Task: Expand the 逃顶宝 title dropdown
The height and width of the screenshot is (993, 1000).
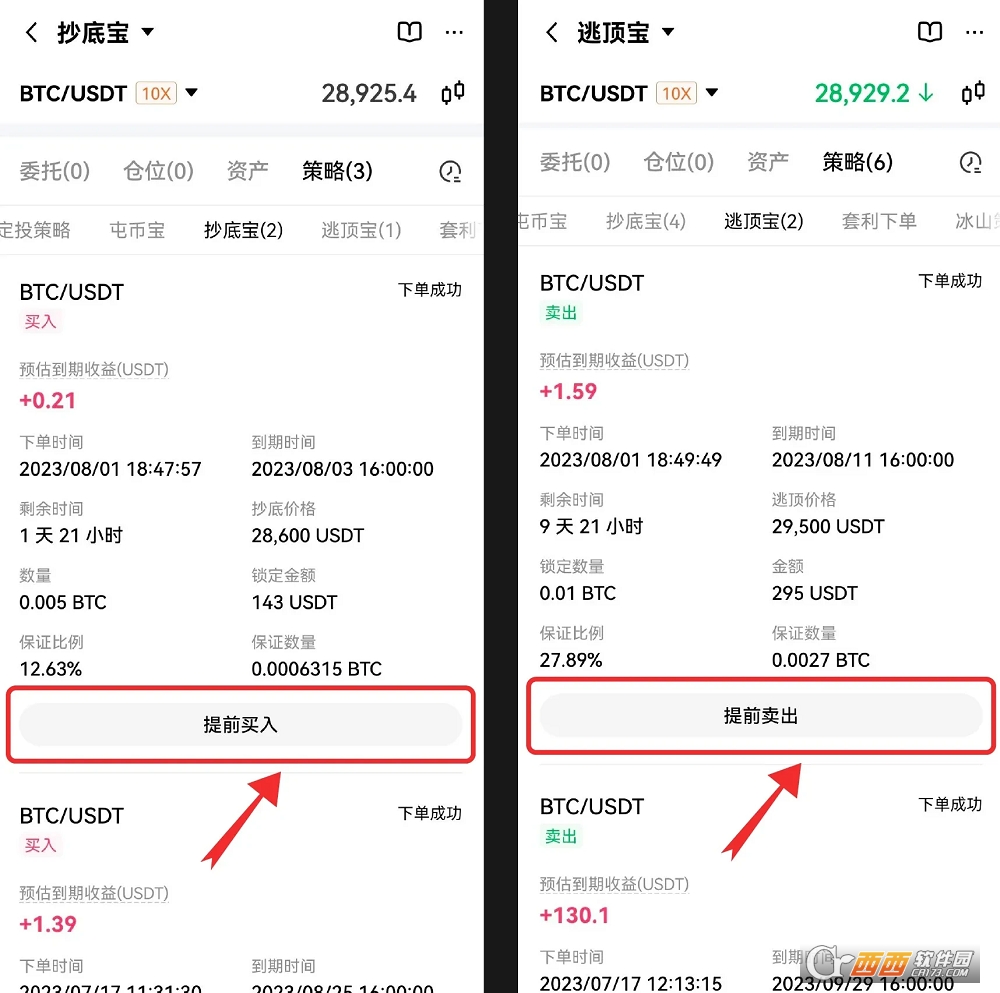Action: [668, 32]
